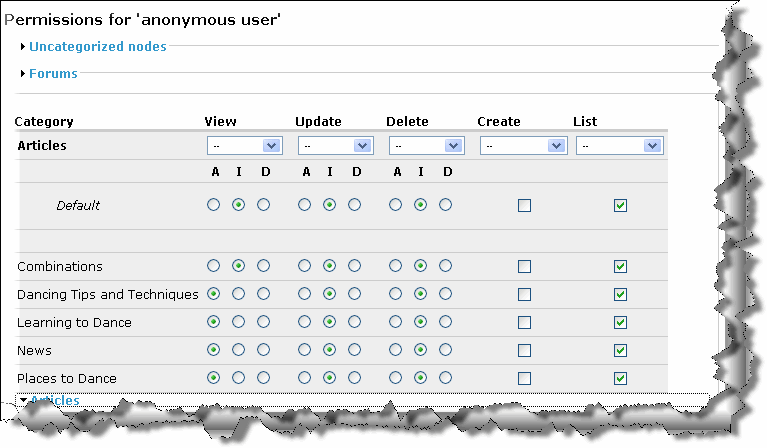Uncheck the List box for Combinations
The height and width of the screenshot is (448, 767).
[x=620, y=267]
